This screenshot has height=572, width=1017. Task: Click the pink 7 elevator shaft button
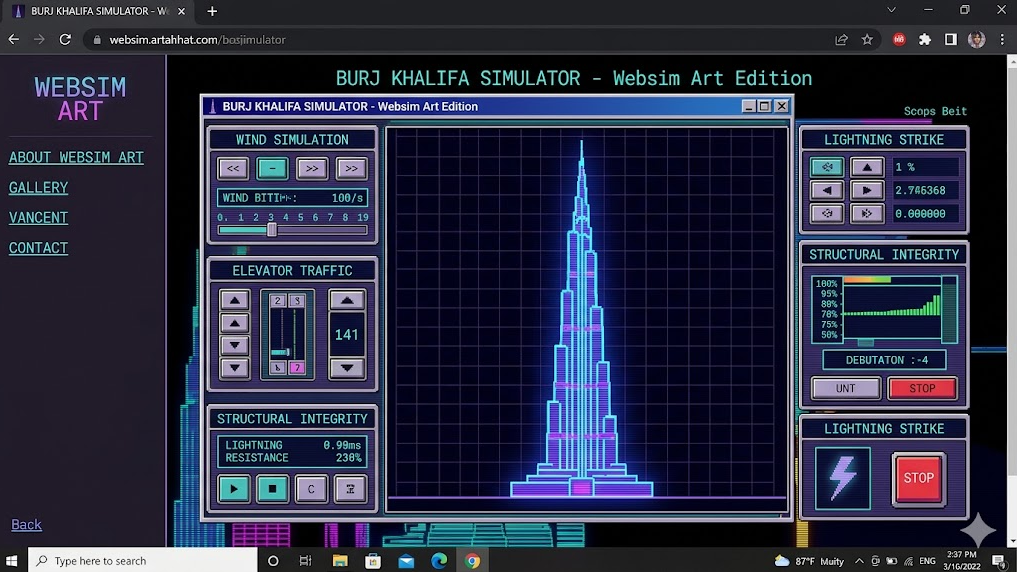tap(297, 368)
